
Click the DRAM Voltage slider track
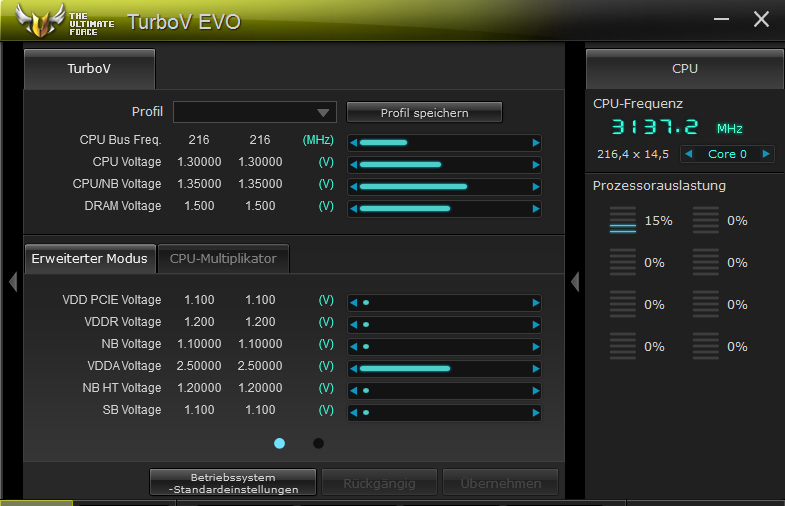[x=445, y=209]
